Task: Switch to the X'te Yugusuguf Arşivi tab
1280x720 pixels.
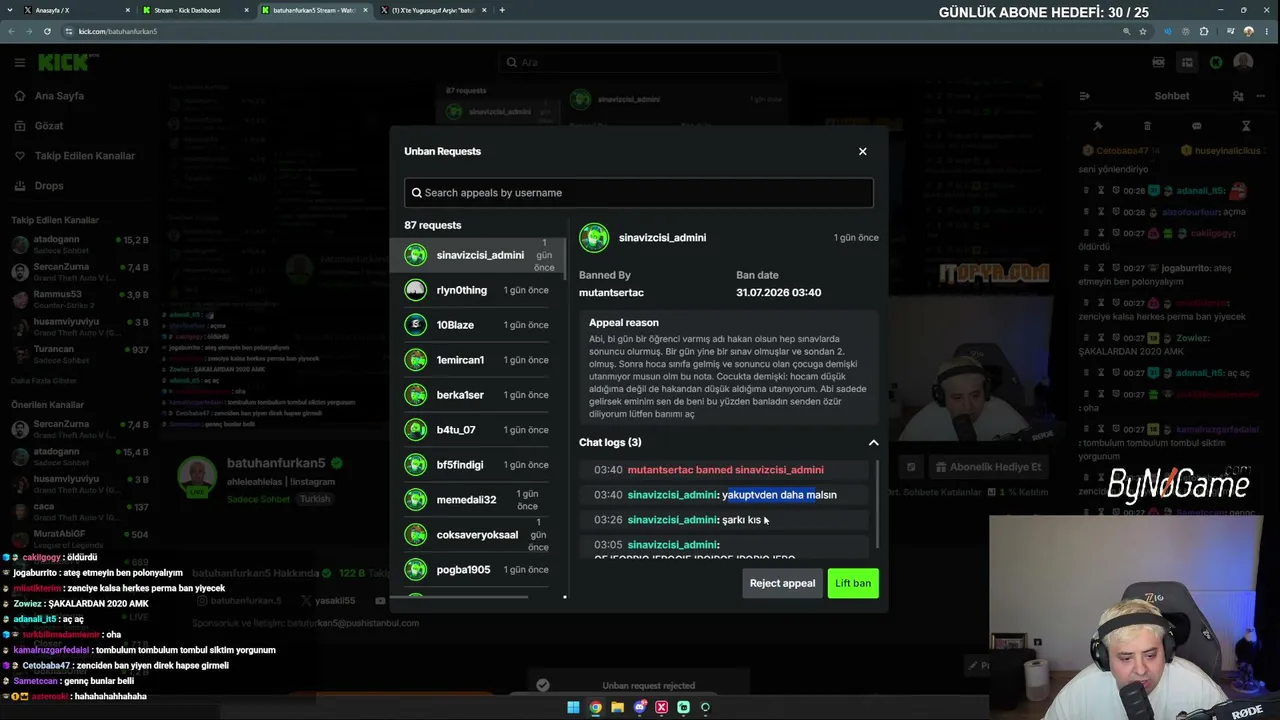Action: pyautogui.click(x=434, y=10)
